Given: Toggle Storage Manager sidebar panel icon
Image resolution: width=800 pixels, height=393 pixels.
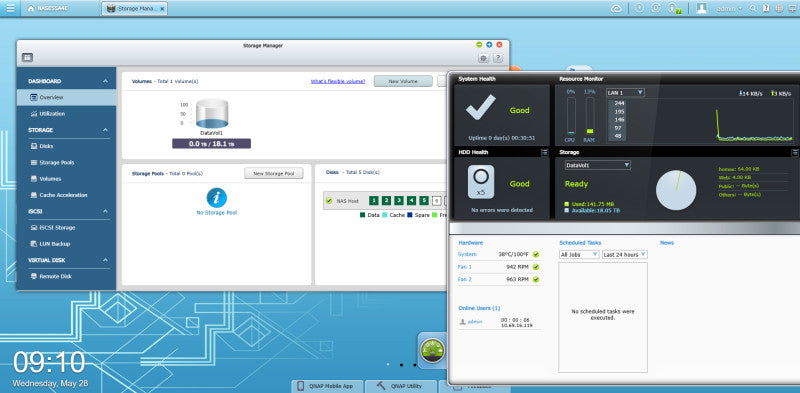Looking at the screenshot, I should [x=28, y=58].
